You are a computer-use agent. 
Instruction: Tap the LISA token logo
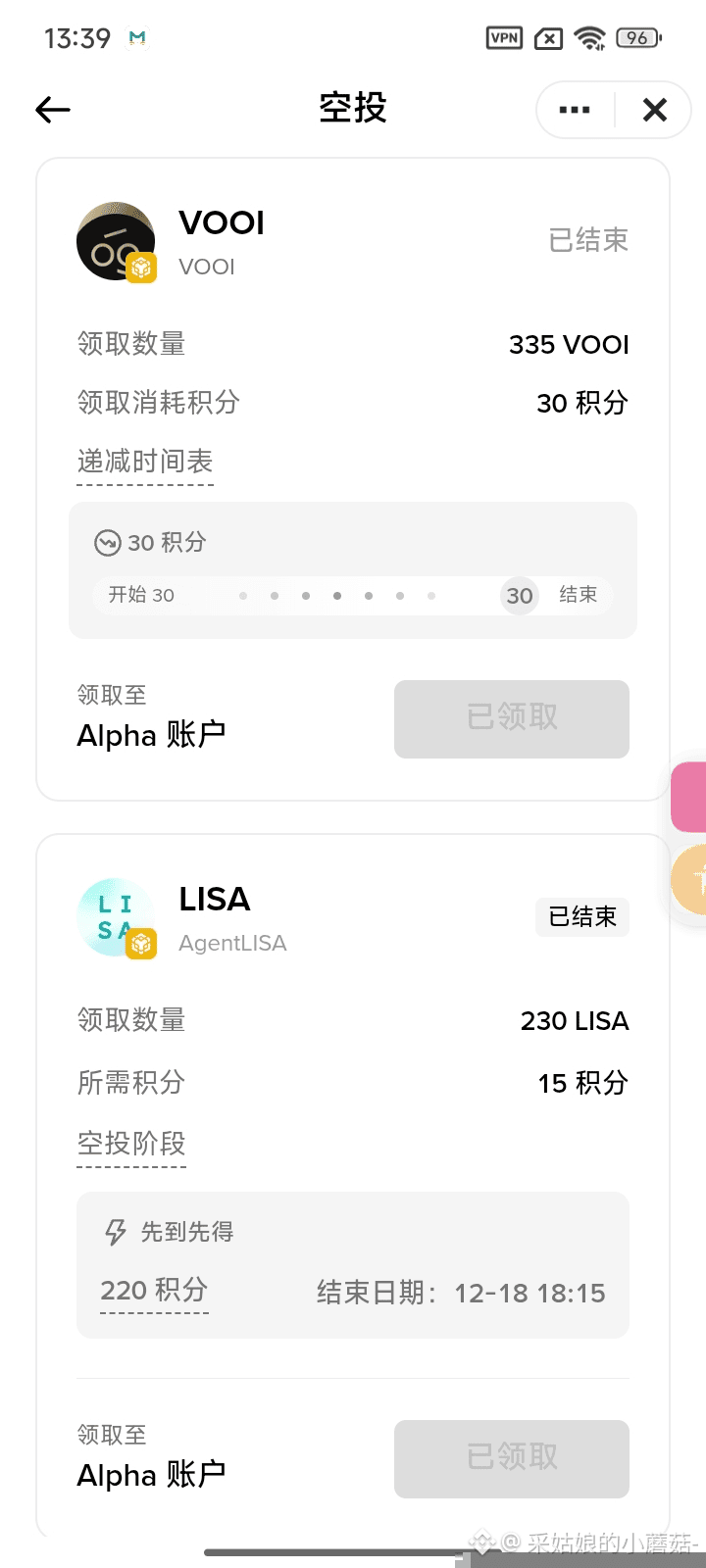coord(117,918)
